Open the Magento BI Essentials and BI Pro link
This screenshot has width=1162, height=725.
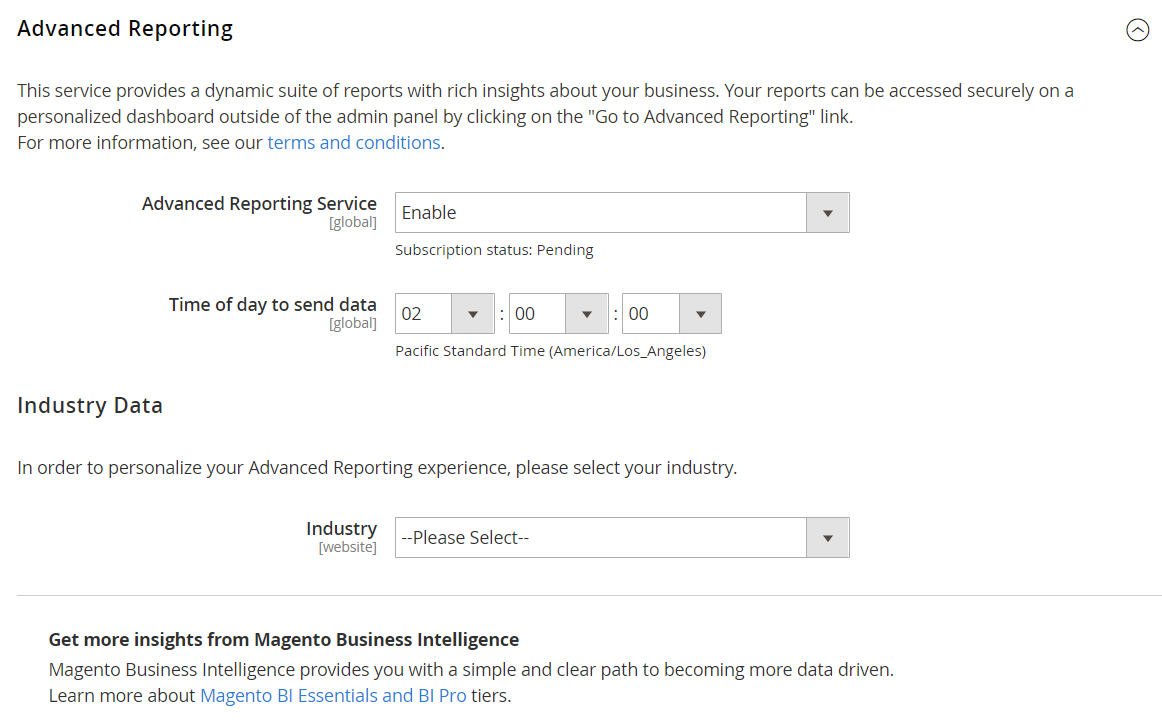334,694
